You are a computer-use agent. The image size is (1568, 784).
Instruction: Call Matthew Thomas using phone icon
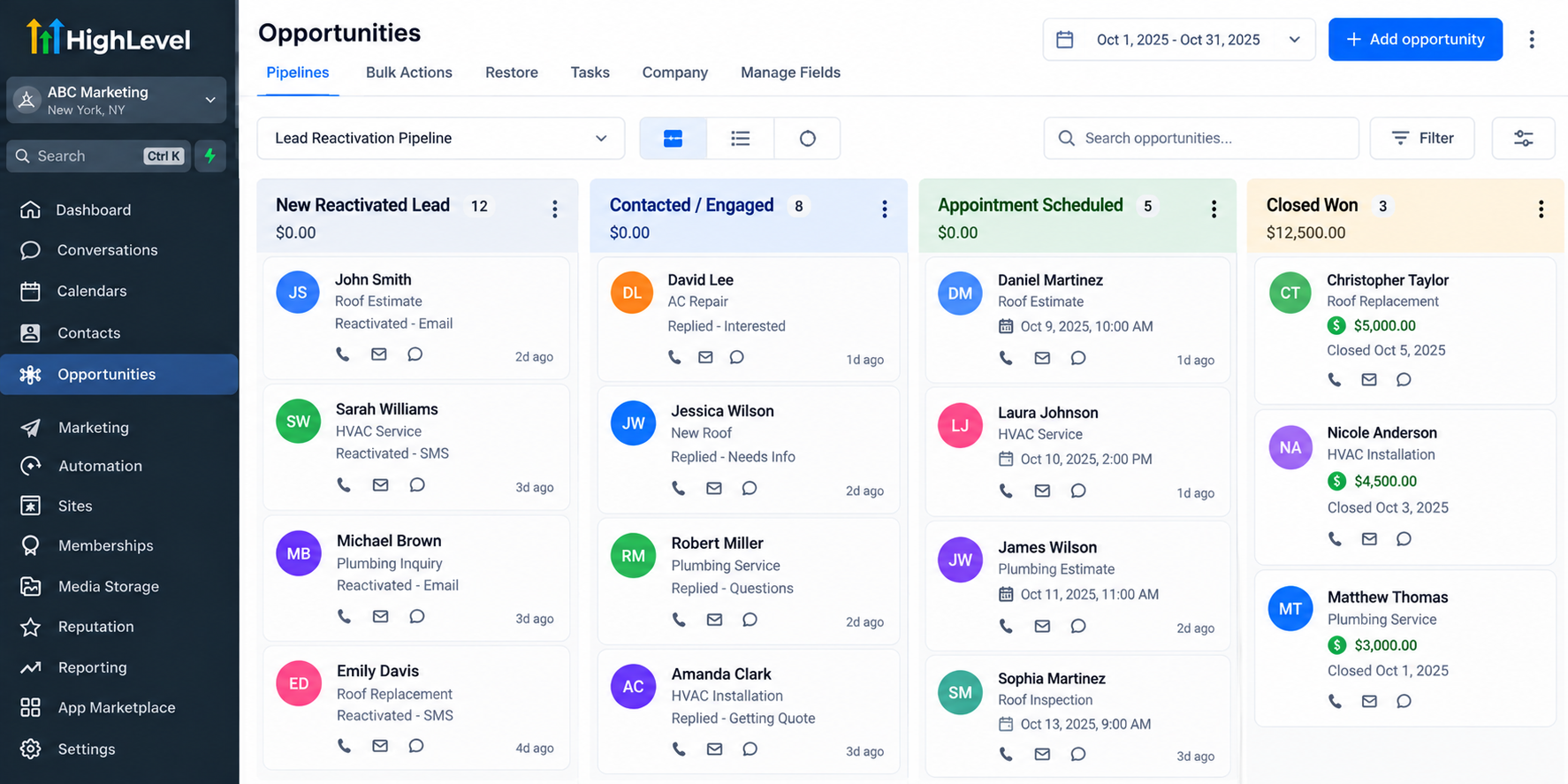(x=1335, y=701)
